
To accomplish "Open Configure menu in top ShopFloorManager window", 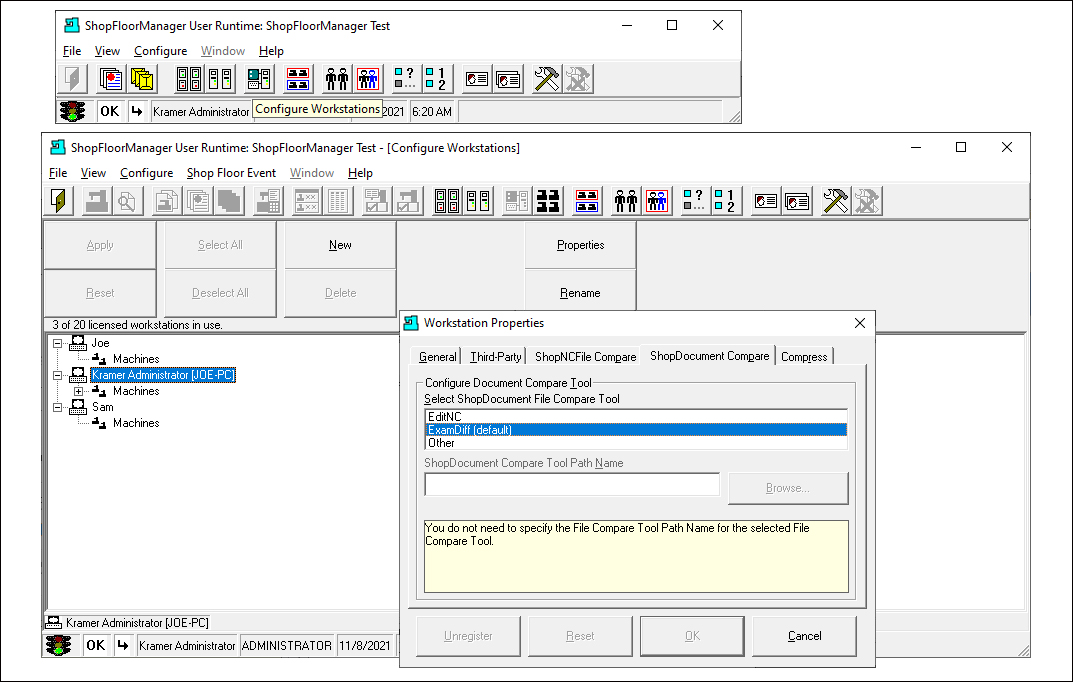I will point(160,51).
